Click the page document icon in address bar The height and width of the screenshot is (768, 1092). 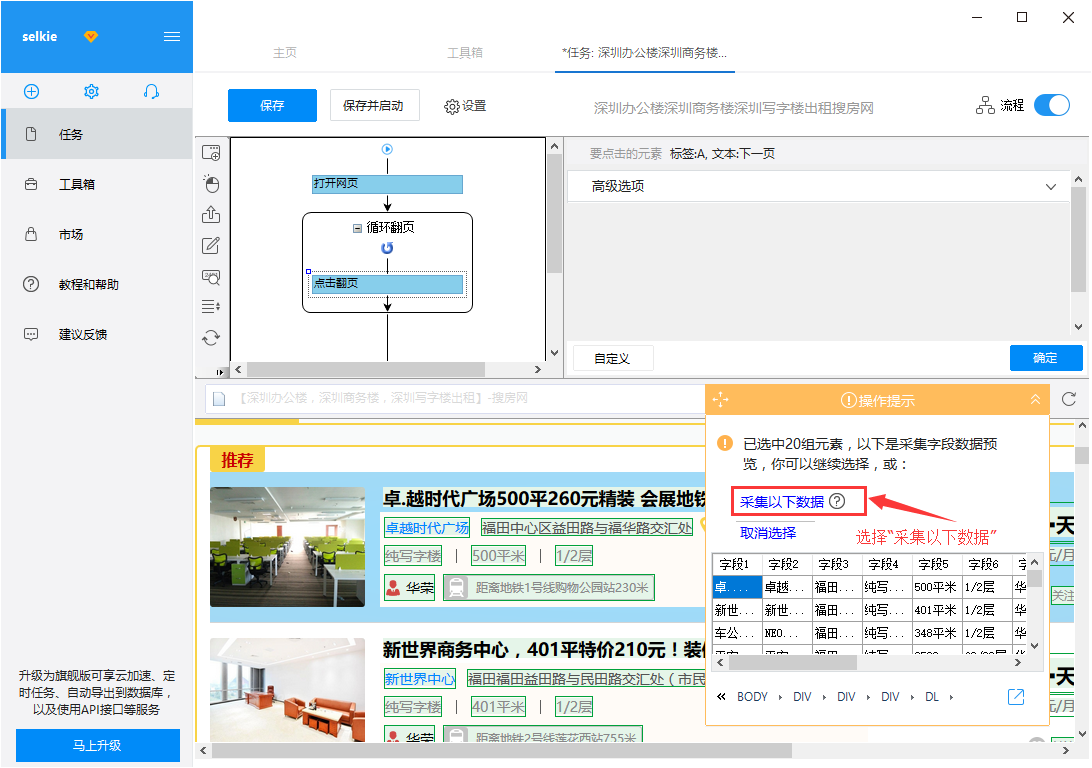[x=219, y=398]
